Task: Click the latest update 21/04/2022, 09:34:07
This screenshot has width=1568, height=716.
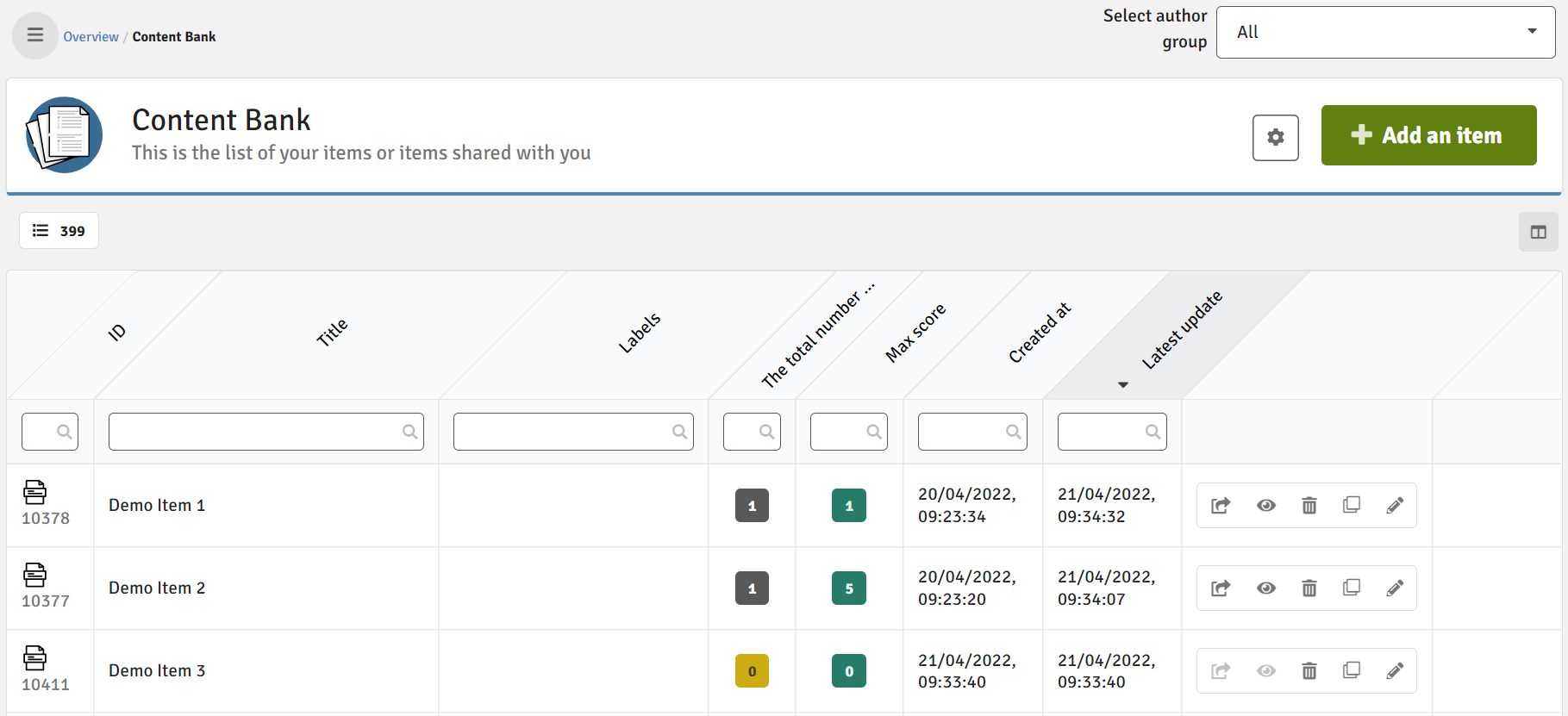Action: click(x=1107, y=588)
